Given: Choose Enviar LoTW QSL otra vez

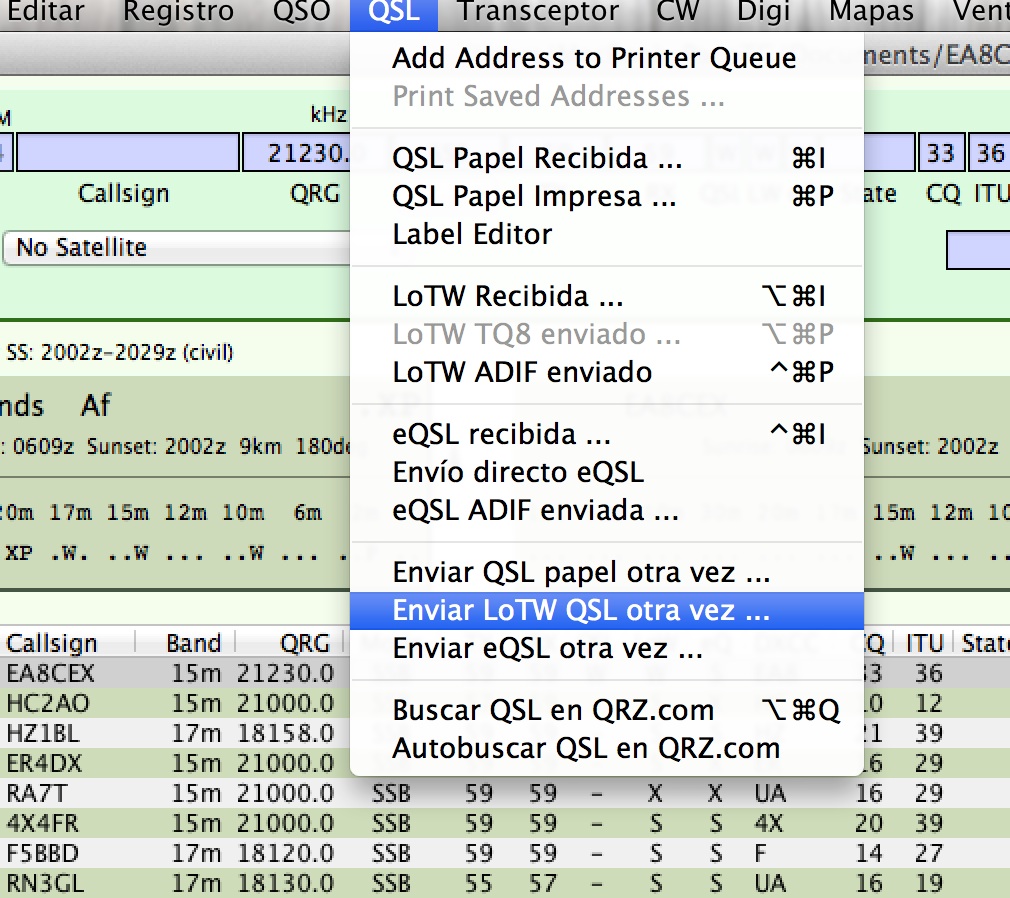Looking at the screenshot, I should tap(607, 611).
